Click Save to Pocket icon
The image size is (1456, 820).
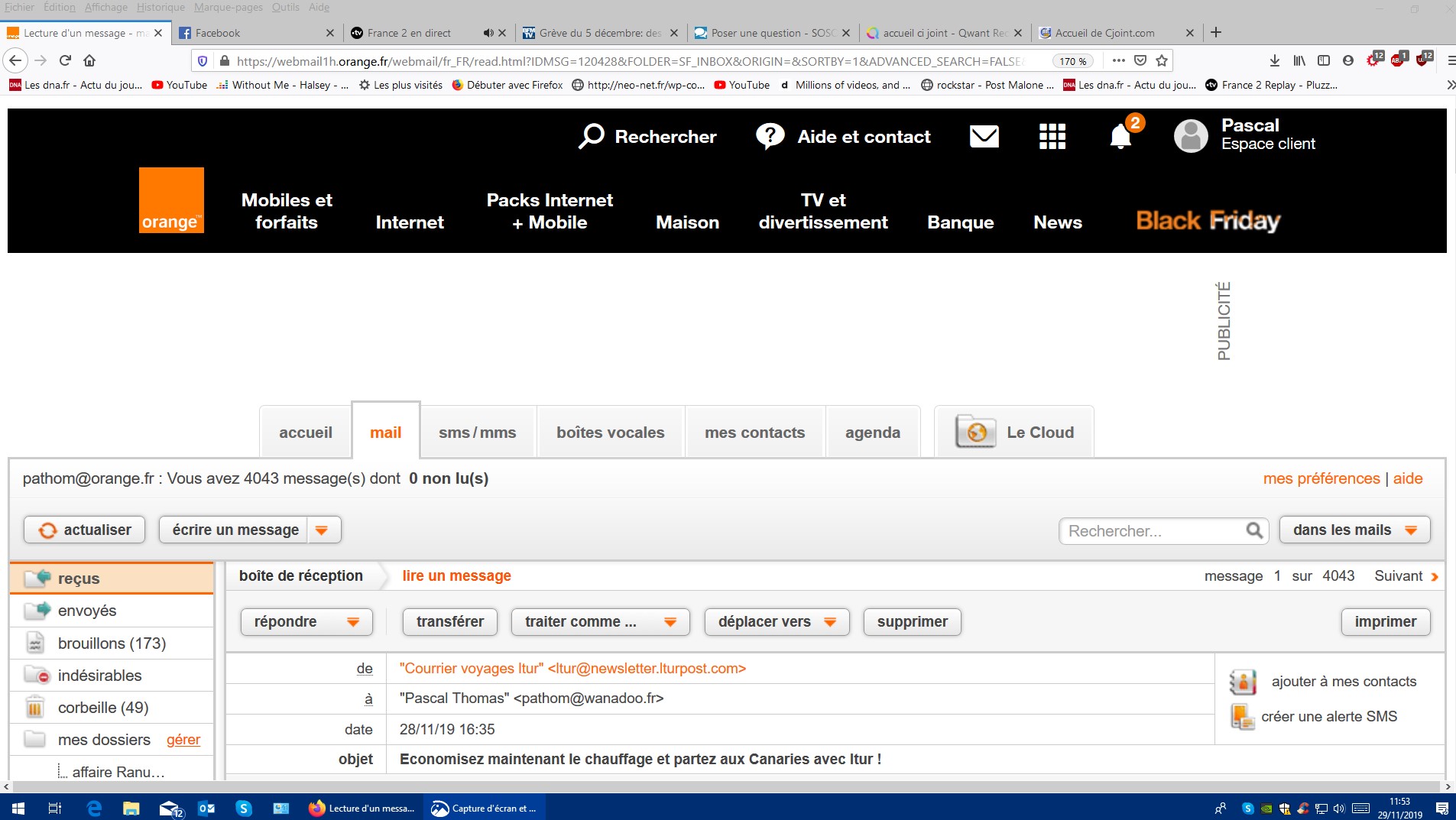1140,60
